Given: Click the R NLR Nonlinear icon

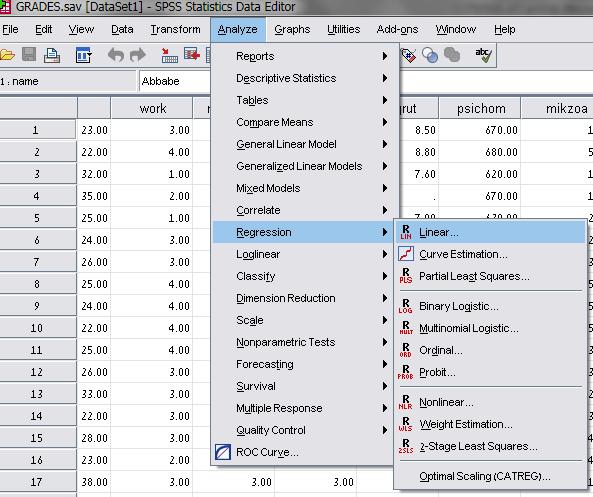Looking at the screenshot, I should click(x=405, y=402).
